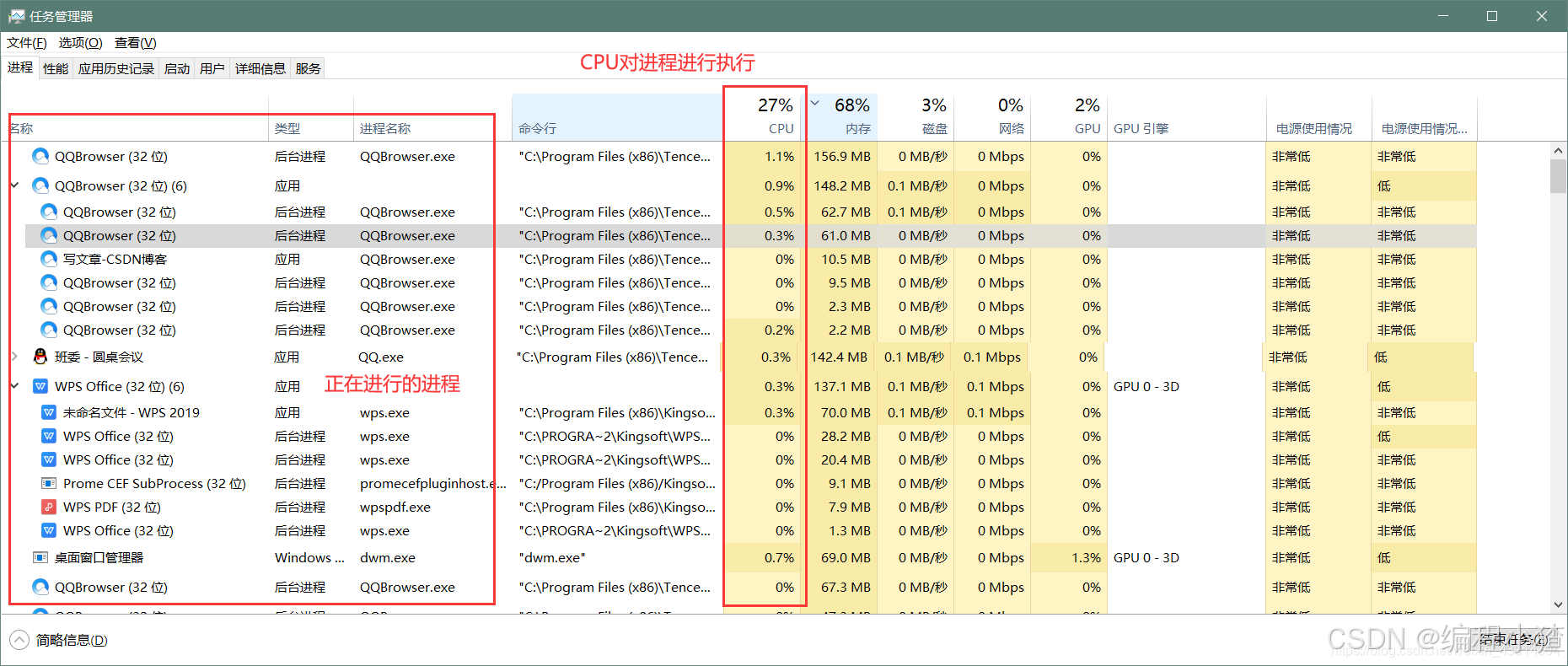Image resolution: width=1568 pixels, height=666 pixels.
Task: Switch to the 服务 tab
Action: 308,68
